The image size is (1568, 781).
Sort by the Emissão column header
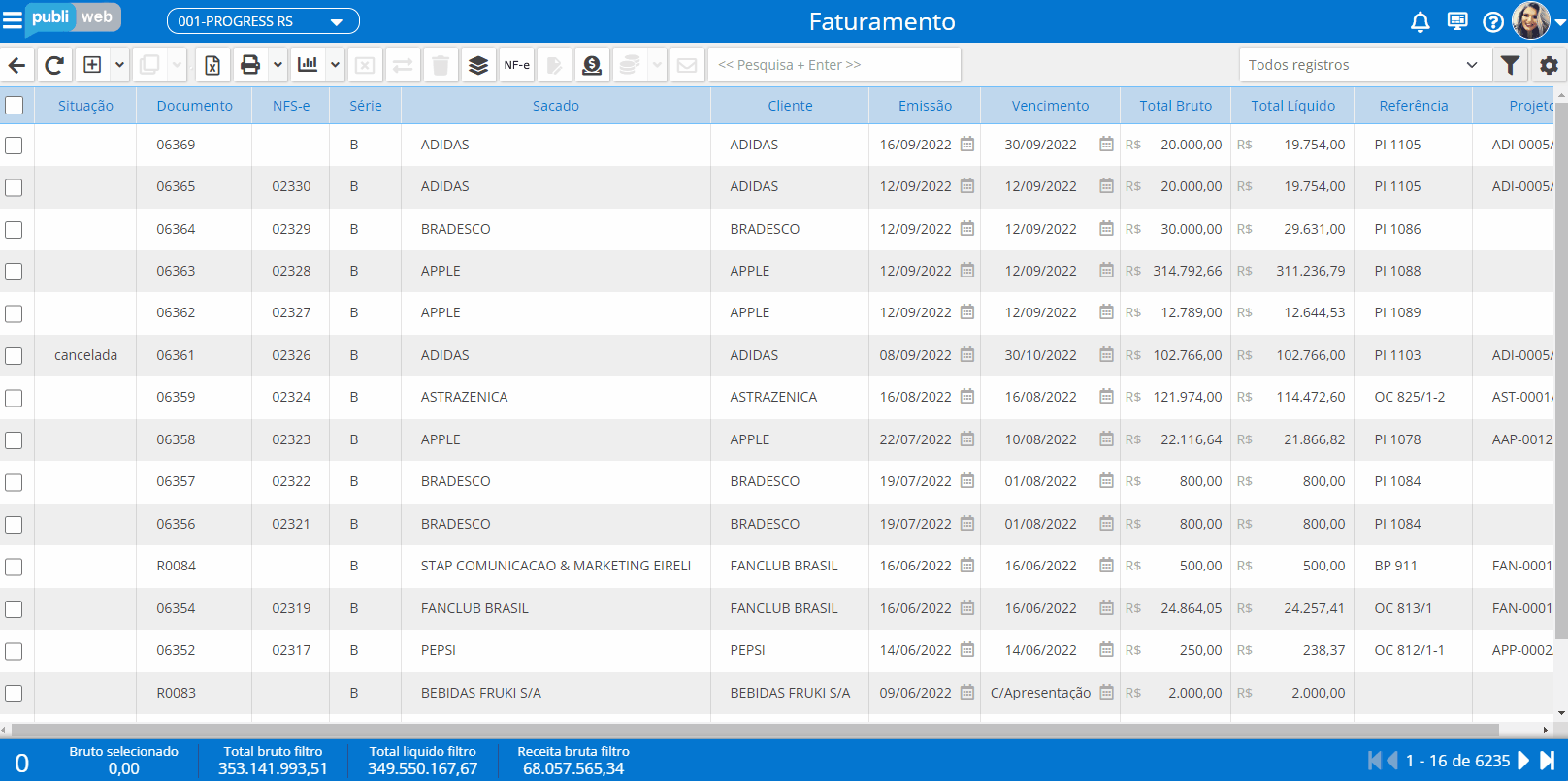[x=925, y=106]
